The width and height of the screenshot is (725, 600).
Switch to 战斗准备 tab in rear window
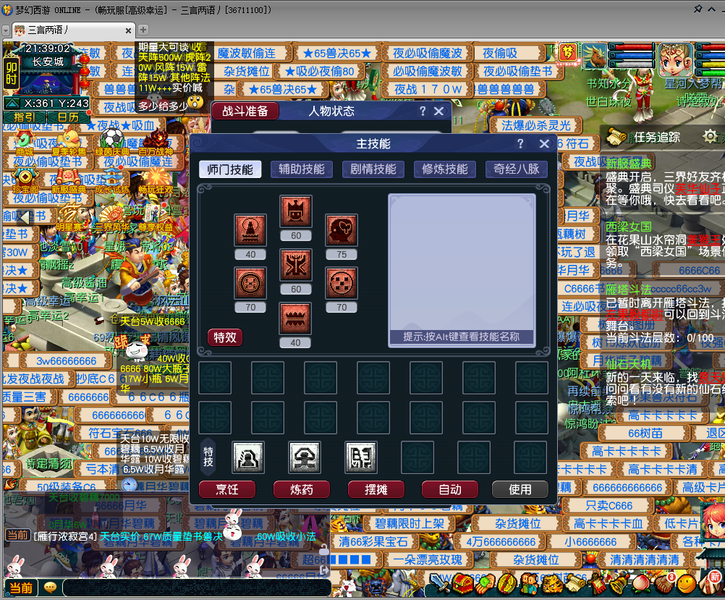(x=245, y=111)
